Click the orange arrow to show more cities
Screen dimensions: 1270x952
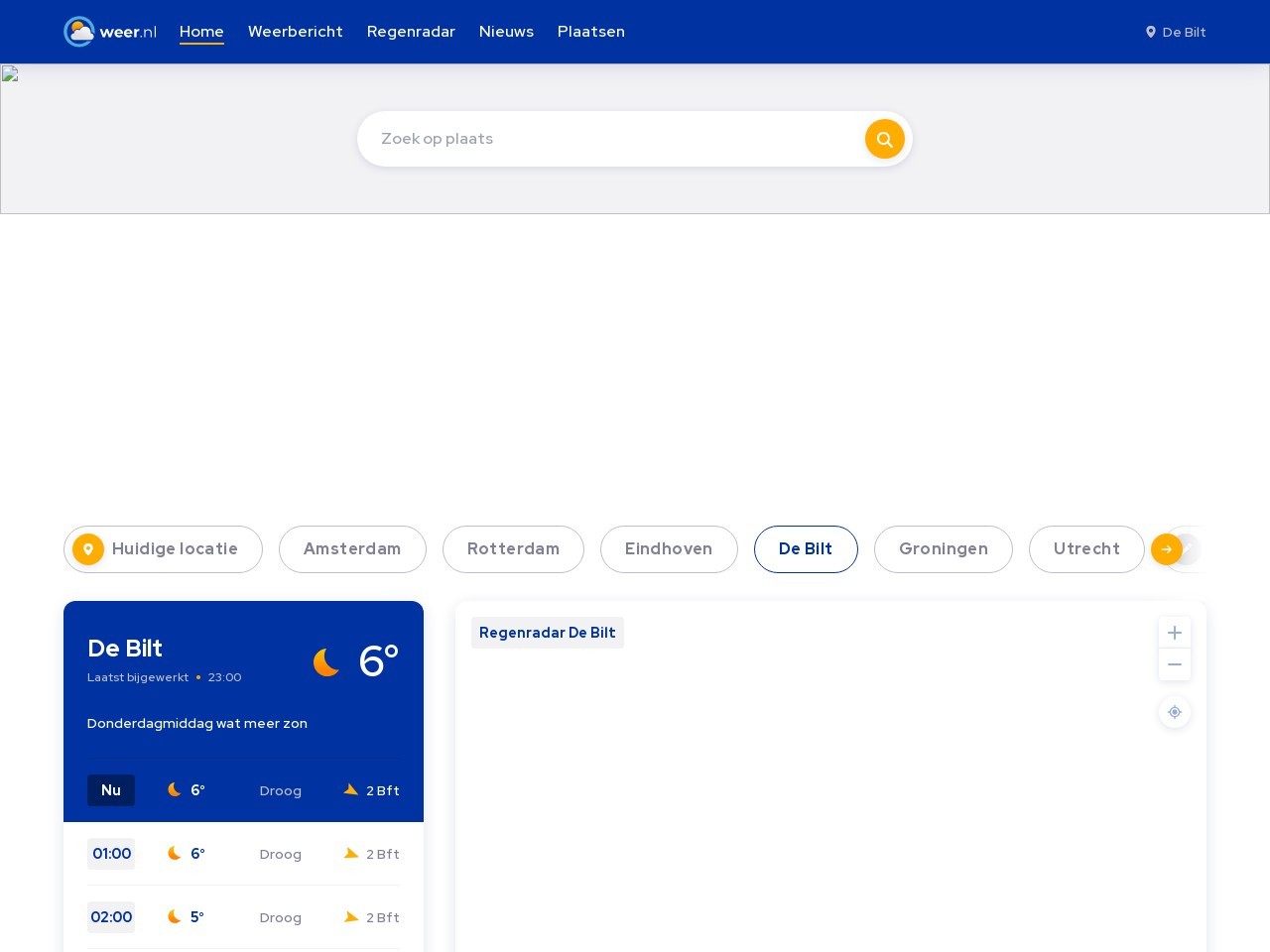pyautogui.click(x=1167, y=549)
